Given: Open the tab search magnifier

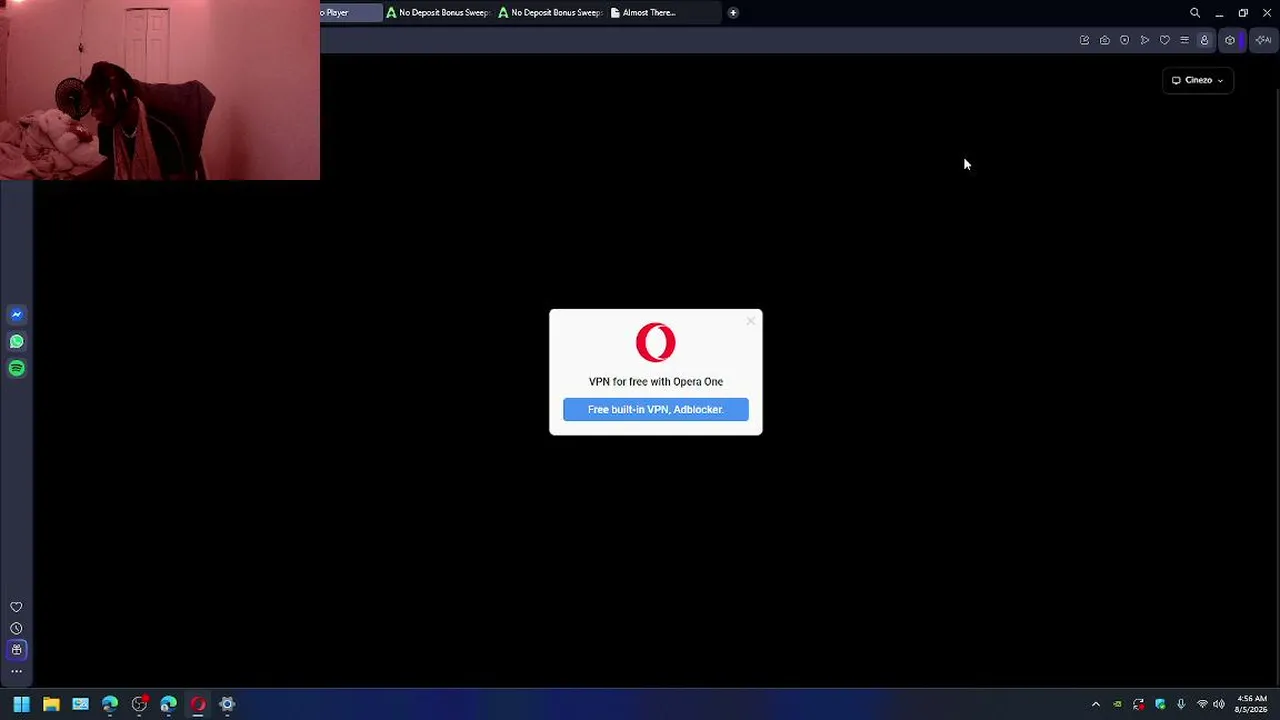Looking at the screenshot, I should click(1195, 13).
